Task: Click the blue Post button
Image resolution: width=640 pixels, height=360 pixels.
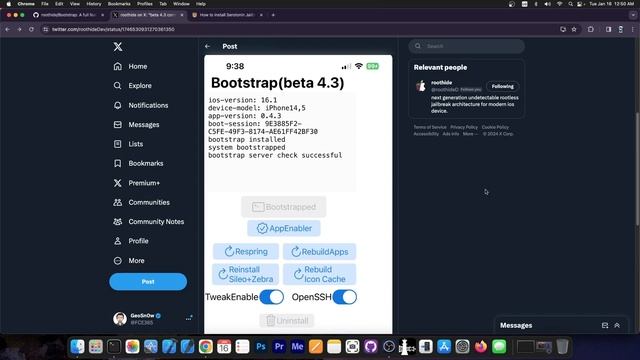Action: tap(148, 282)
